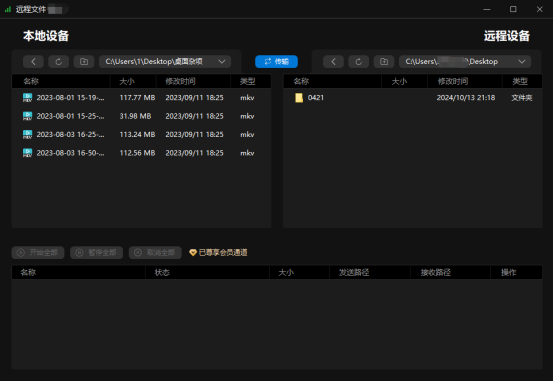Sort local files by 大小 column
Screen dimensions: 554x381
(127, 81)
